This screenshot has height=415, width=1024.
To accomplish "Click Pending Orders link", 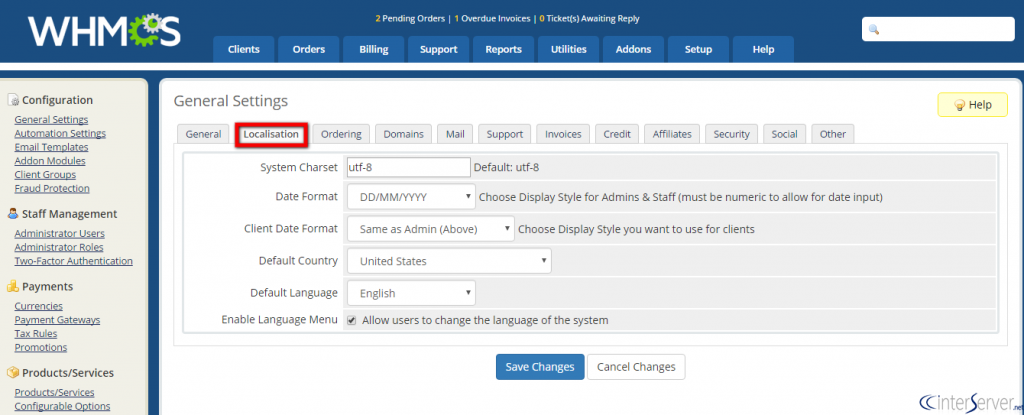I will (x=410, y=18).
